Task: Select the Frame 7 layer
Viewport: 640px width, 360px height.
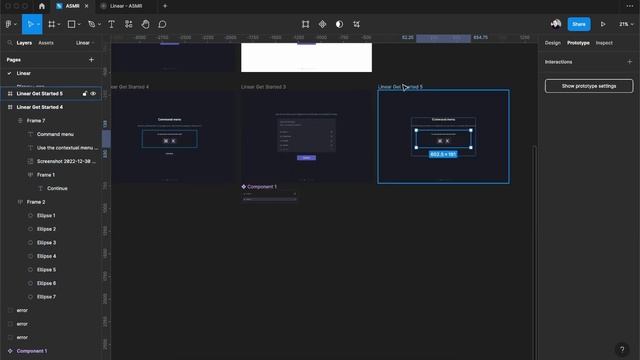Action: 51,120
